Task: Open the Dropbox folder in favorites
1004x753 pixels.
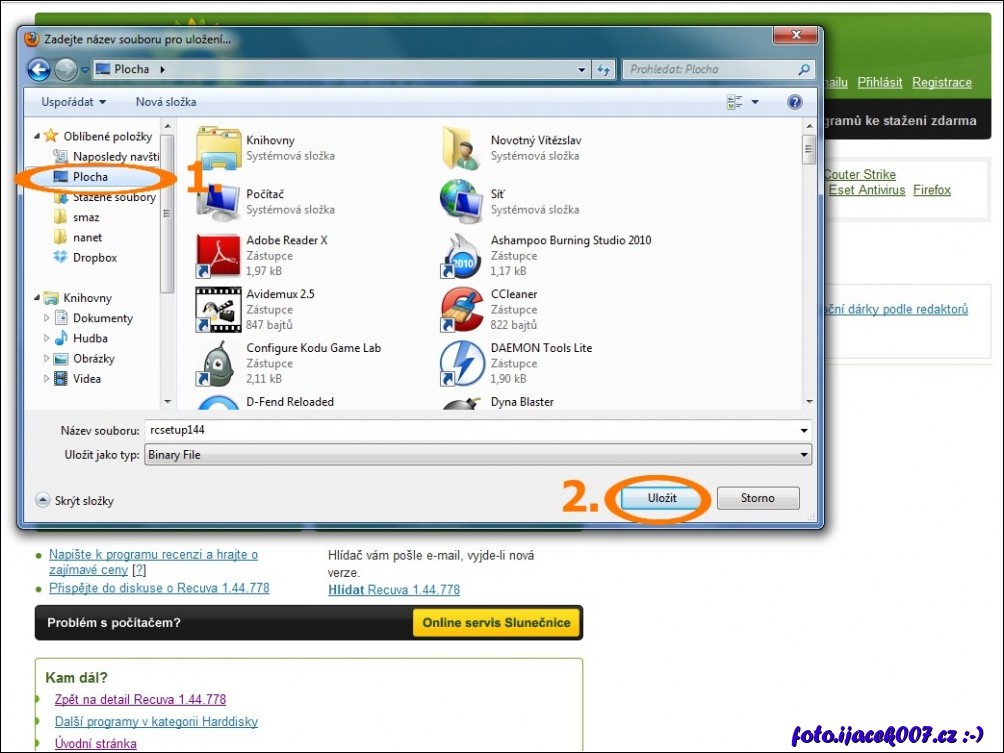Action: tap(94, 258)
